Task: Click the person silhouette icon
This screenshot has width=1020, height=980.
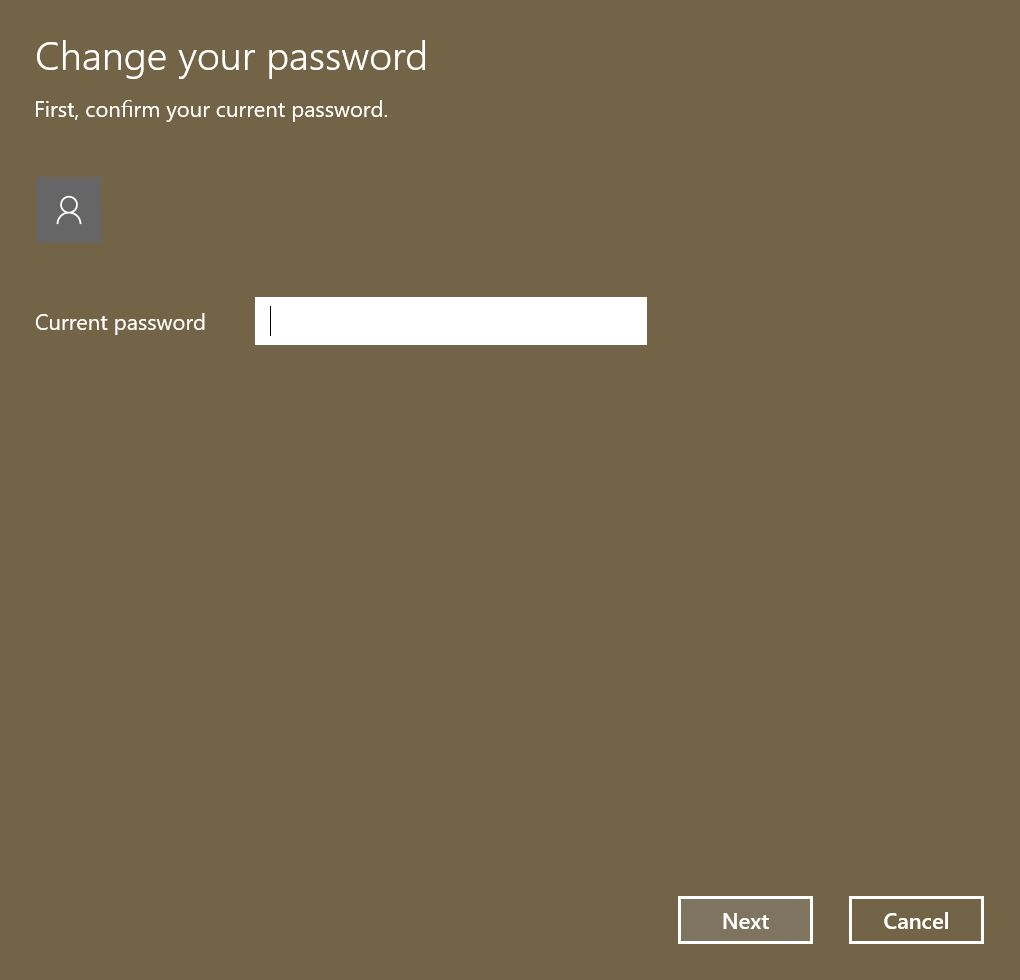Action: pos(69,210)
